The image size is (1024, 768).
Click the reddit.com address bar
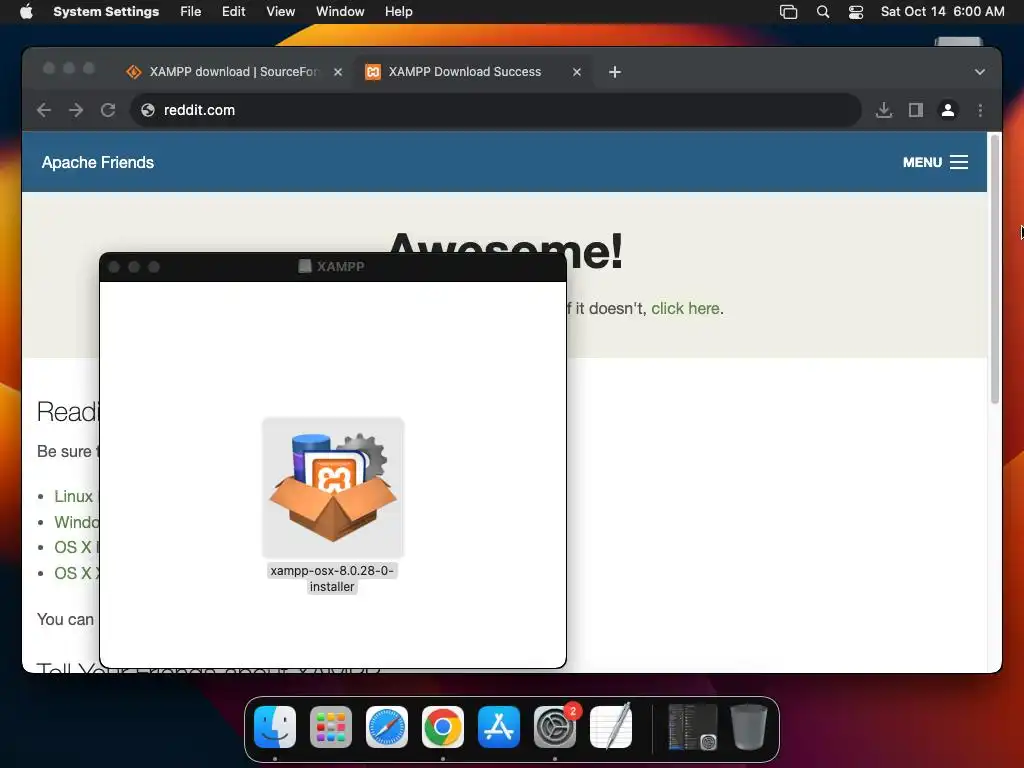pyautogui.click(x=496, y=110)
